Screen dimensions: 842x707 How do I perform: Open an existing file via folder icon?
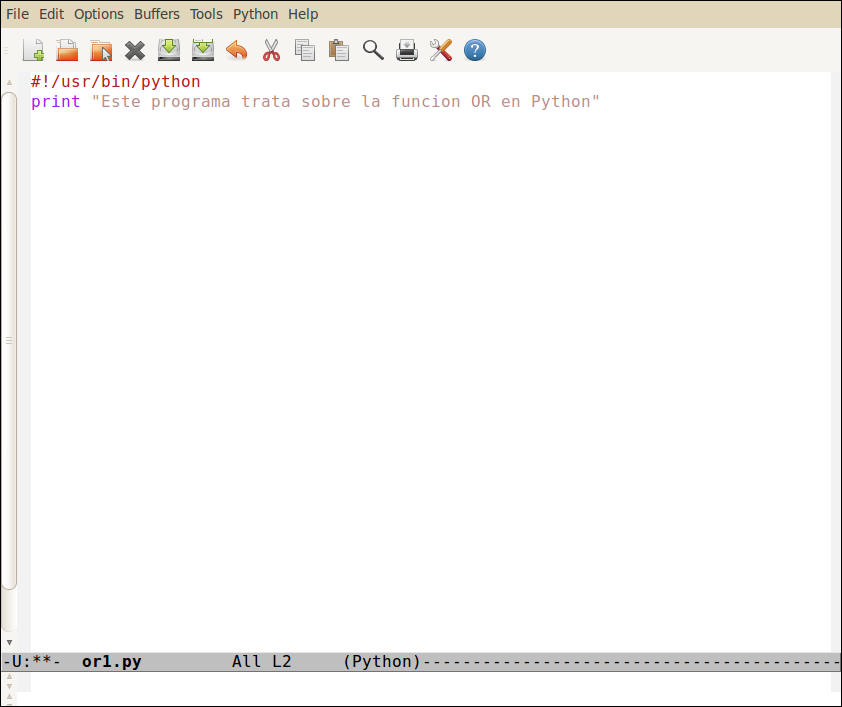point(67,50)
